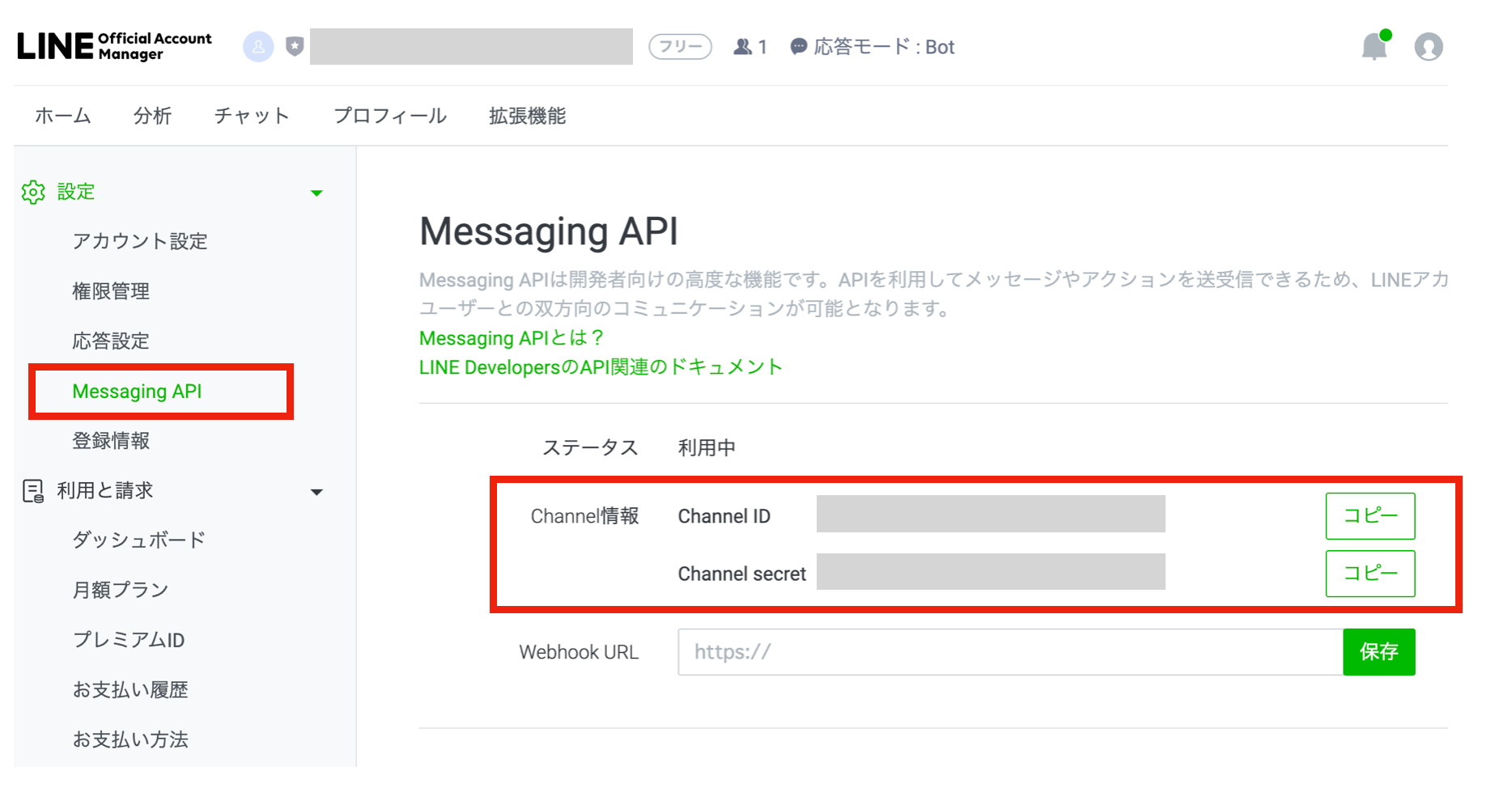Click the 利用中 status value
The image size is (1512, 788).
click(x=707, y=448)
